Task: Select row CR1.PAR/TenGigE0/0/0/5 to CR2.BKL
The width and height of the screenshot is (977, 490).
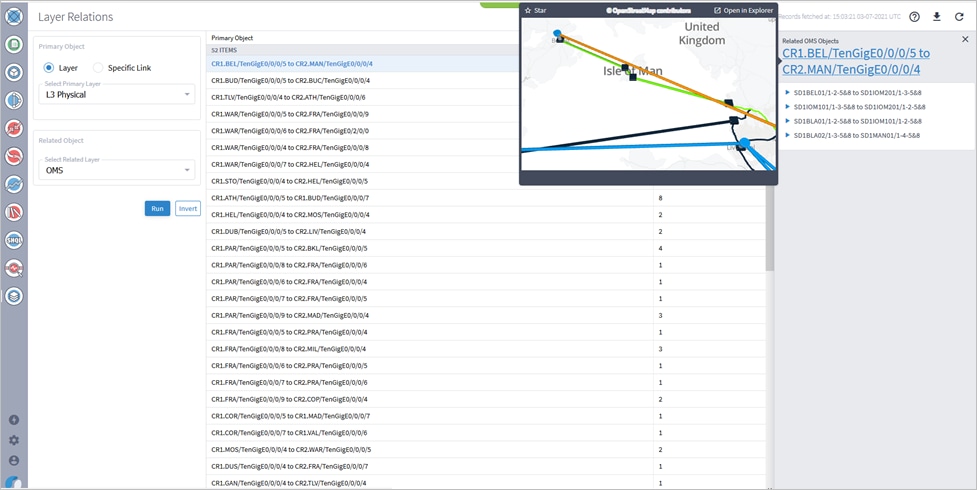Action: click(486, 248)
